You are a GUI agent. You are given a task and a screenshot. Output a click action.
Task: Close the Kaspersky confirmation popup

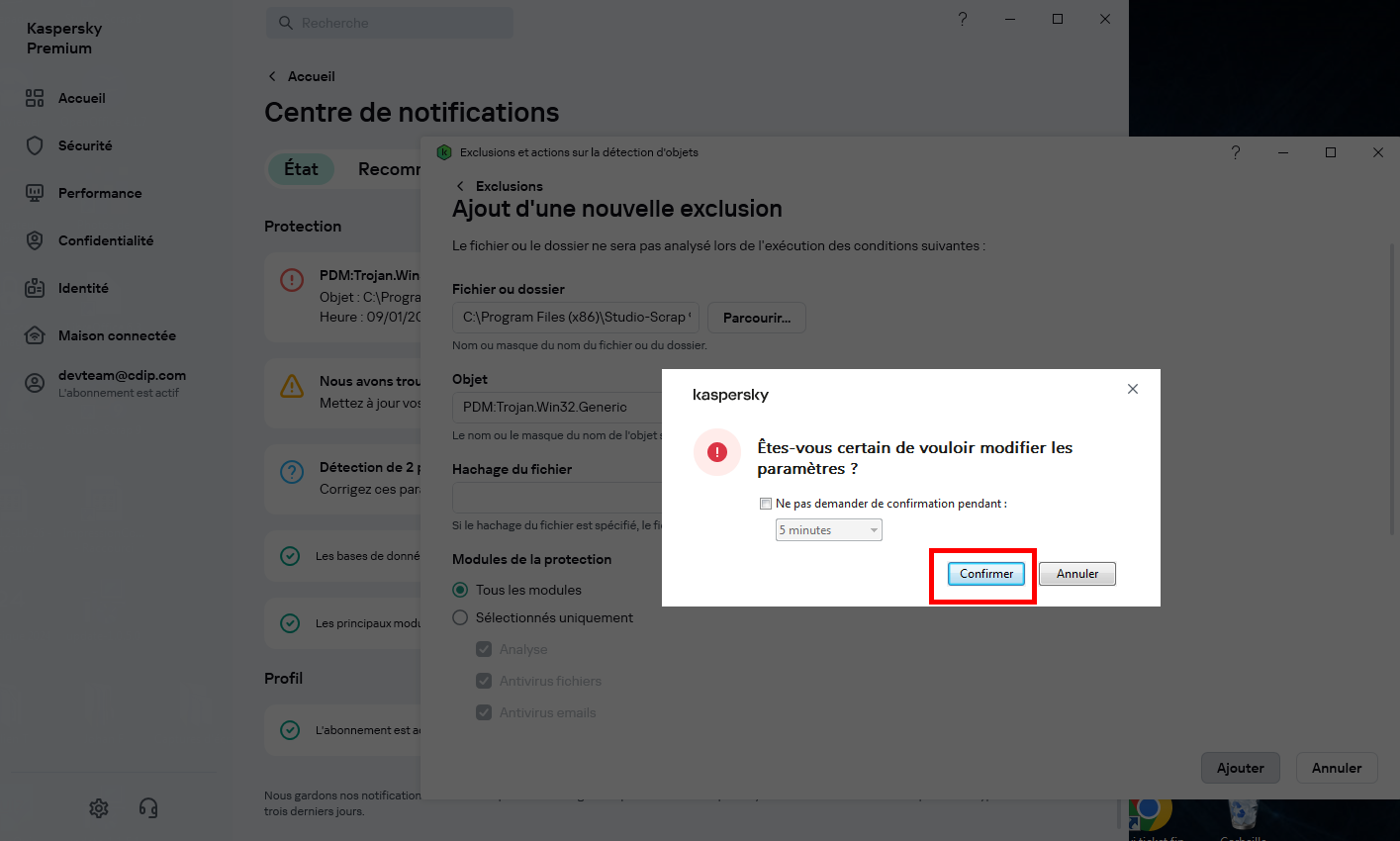[x=1133, y=389]
